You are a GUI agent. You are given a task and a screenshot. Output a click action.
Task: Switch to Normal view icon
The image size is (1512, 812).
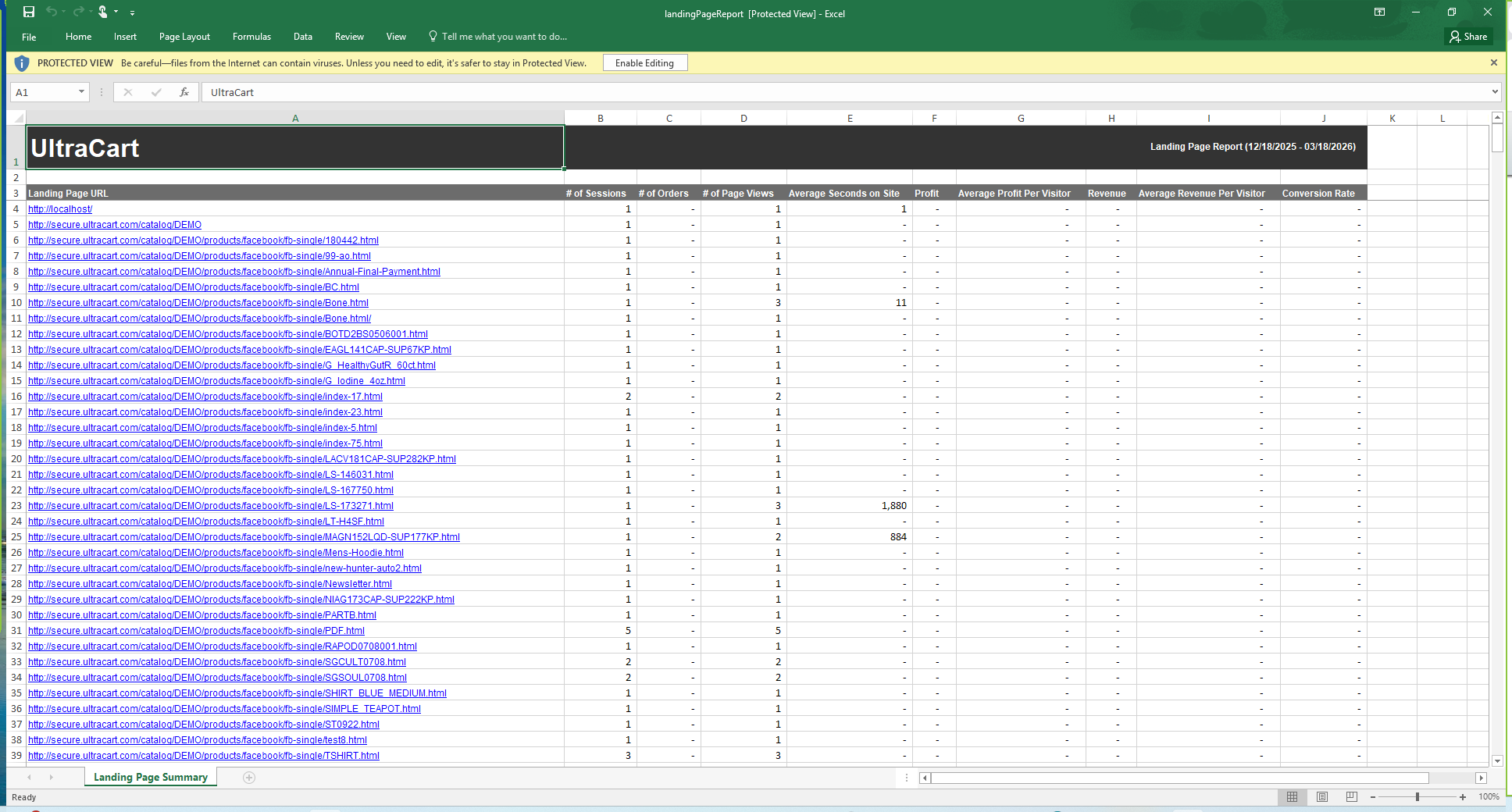1292,796
